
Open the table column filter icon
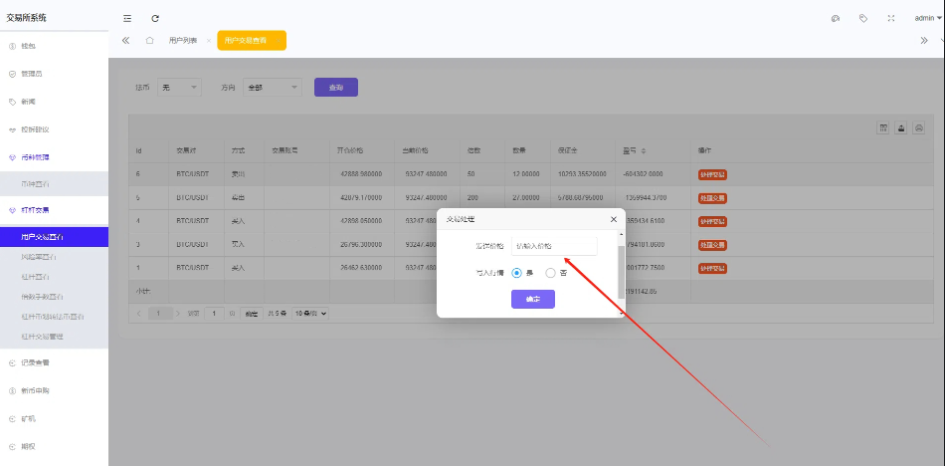click(883, 128)
